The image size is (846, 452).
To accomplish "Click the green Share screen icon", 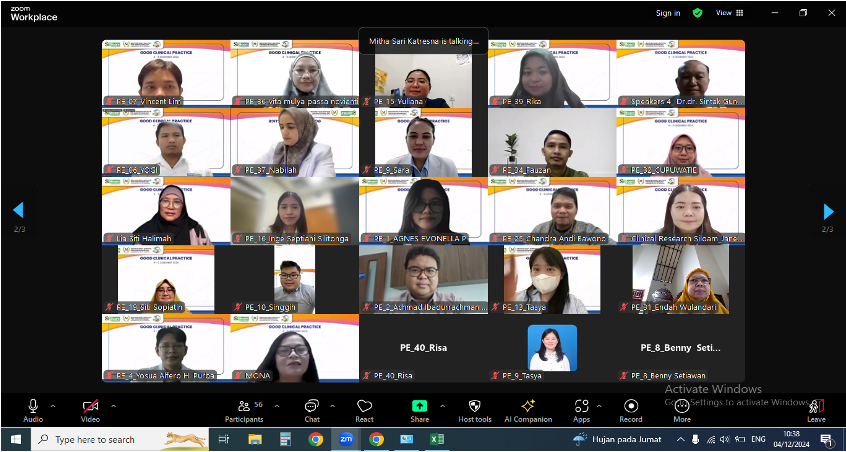I will [419, 406].
